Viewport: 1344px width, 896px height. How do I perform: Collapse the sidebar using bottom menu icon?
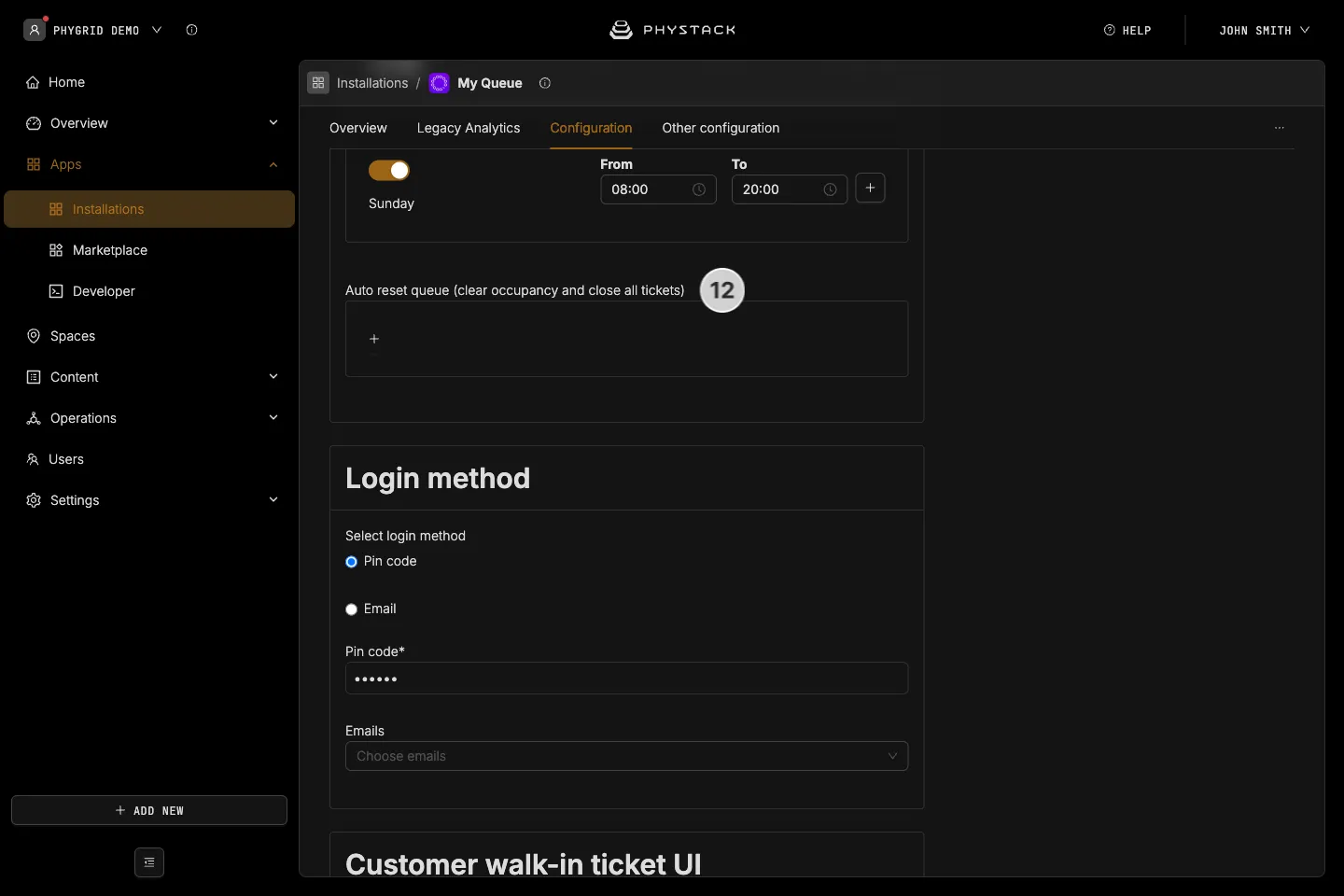coord(149,862)
